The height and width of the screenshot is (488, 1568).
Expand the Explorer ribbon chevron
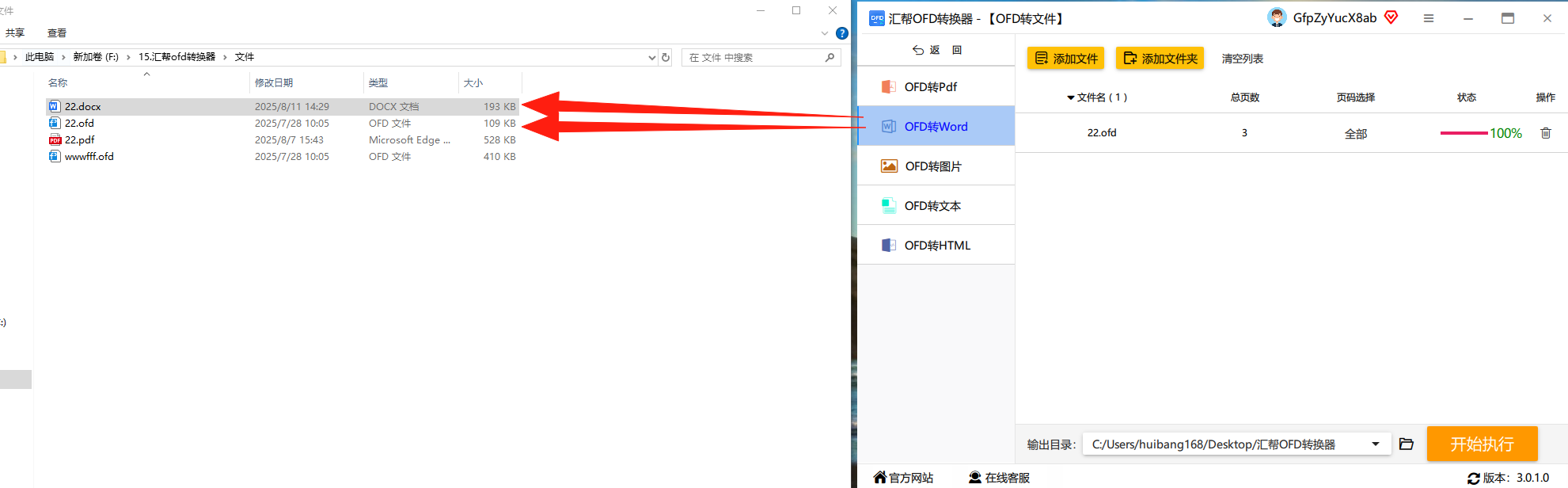[825, 33]
